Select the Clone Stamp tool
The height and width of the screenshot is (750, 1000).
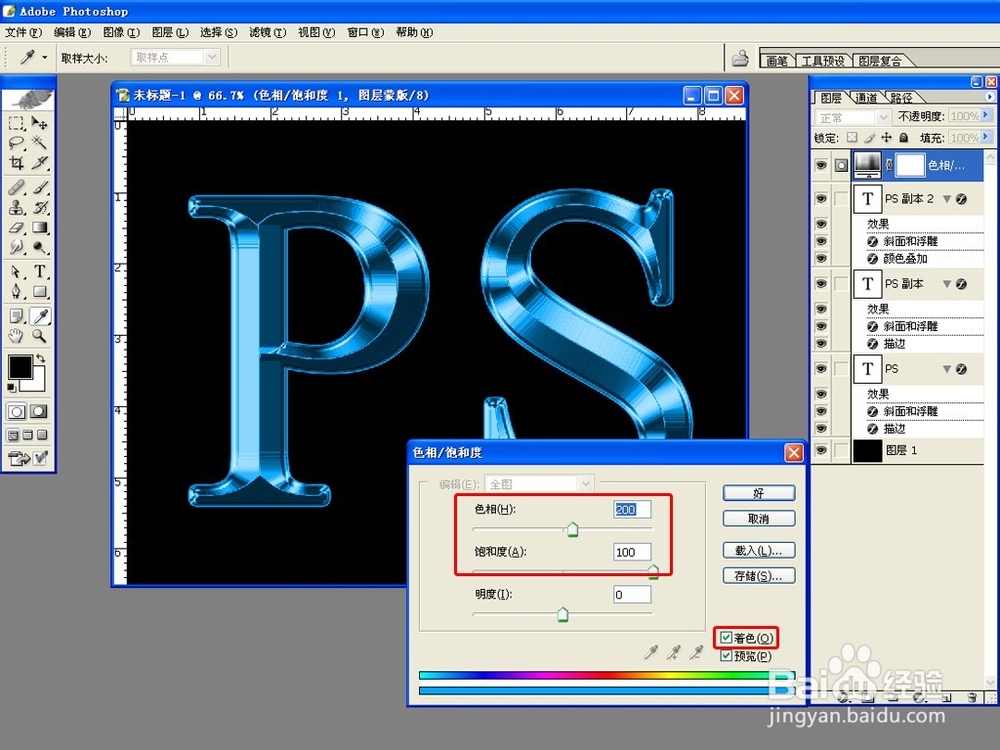(x=14, y=207)
